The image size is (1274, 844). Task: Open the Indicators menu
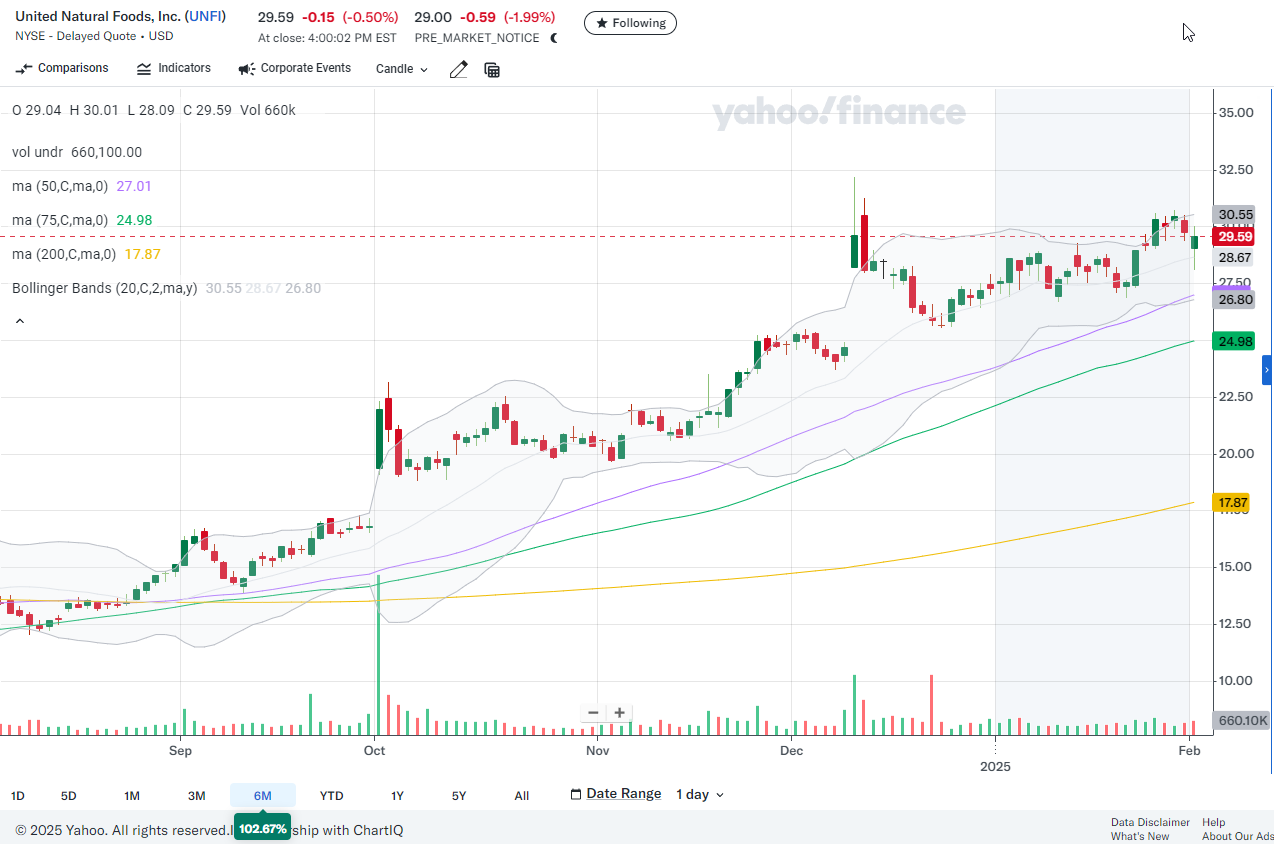coord(174,68)
